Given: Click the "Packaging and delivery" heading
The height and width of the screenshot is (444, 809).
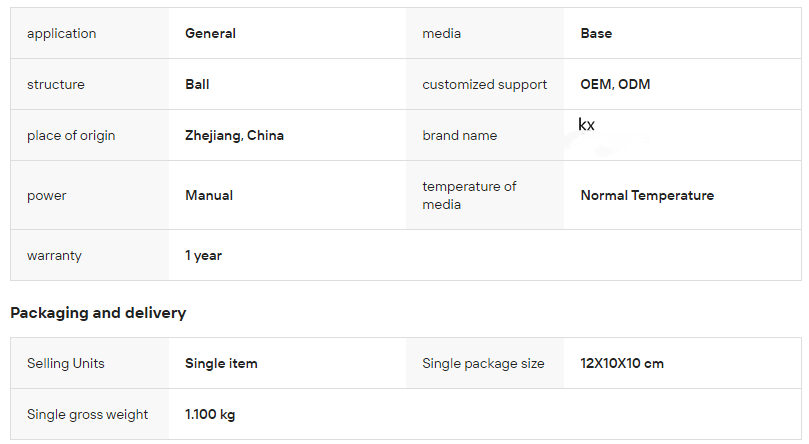Looking at the screenshot, I should 98,313.
